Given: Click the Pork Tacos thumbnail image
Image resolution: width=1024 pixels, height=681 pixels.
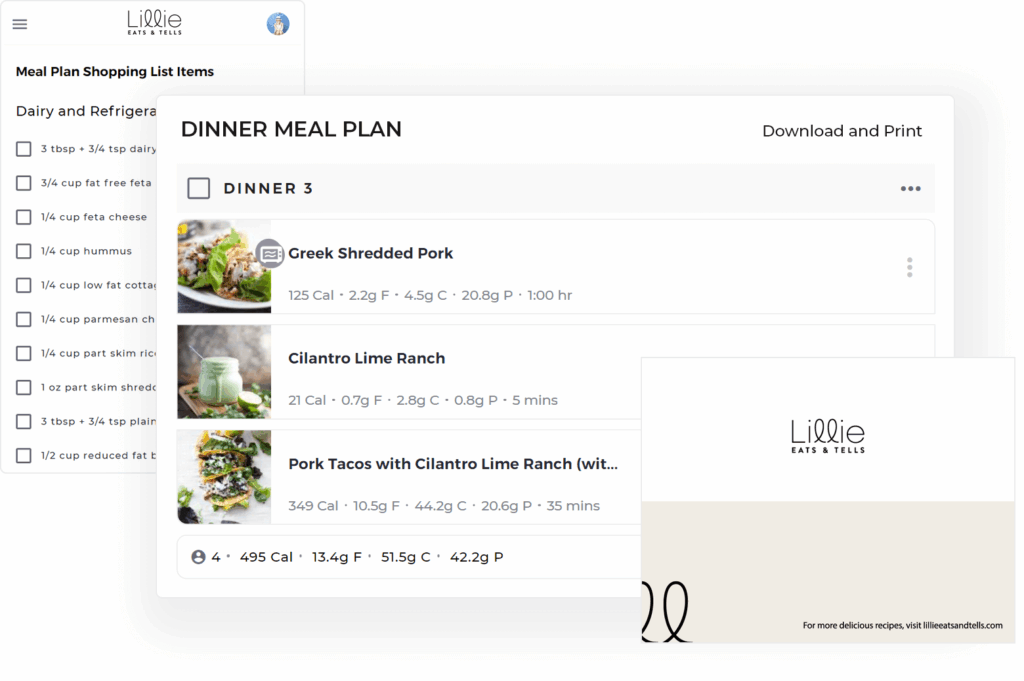Looking at the screenshot, I should (x=223, y=477).
